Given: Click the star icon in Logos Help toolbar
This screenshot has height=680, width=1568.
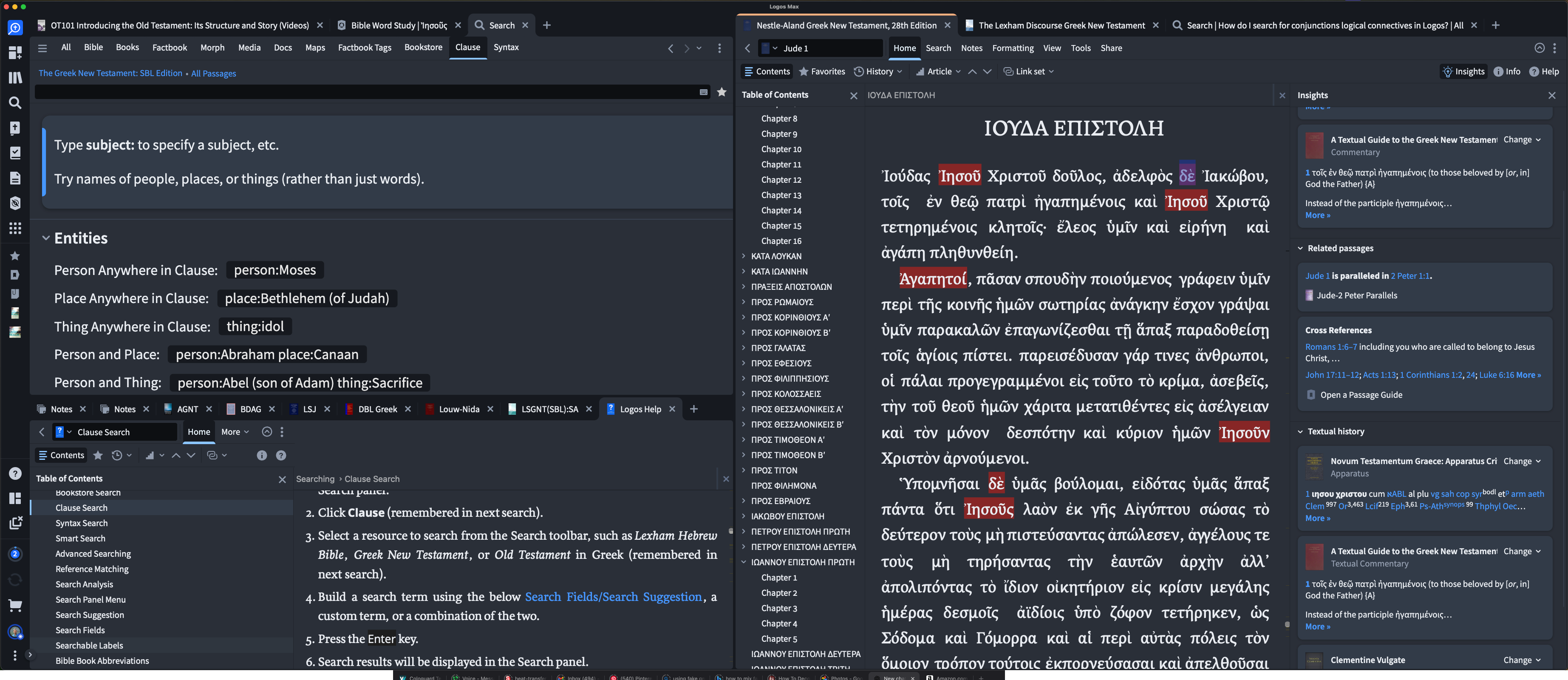Looking at the screenshot, I should (x=98, y=455).
